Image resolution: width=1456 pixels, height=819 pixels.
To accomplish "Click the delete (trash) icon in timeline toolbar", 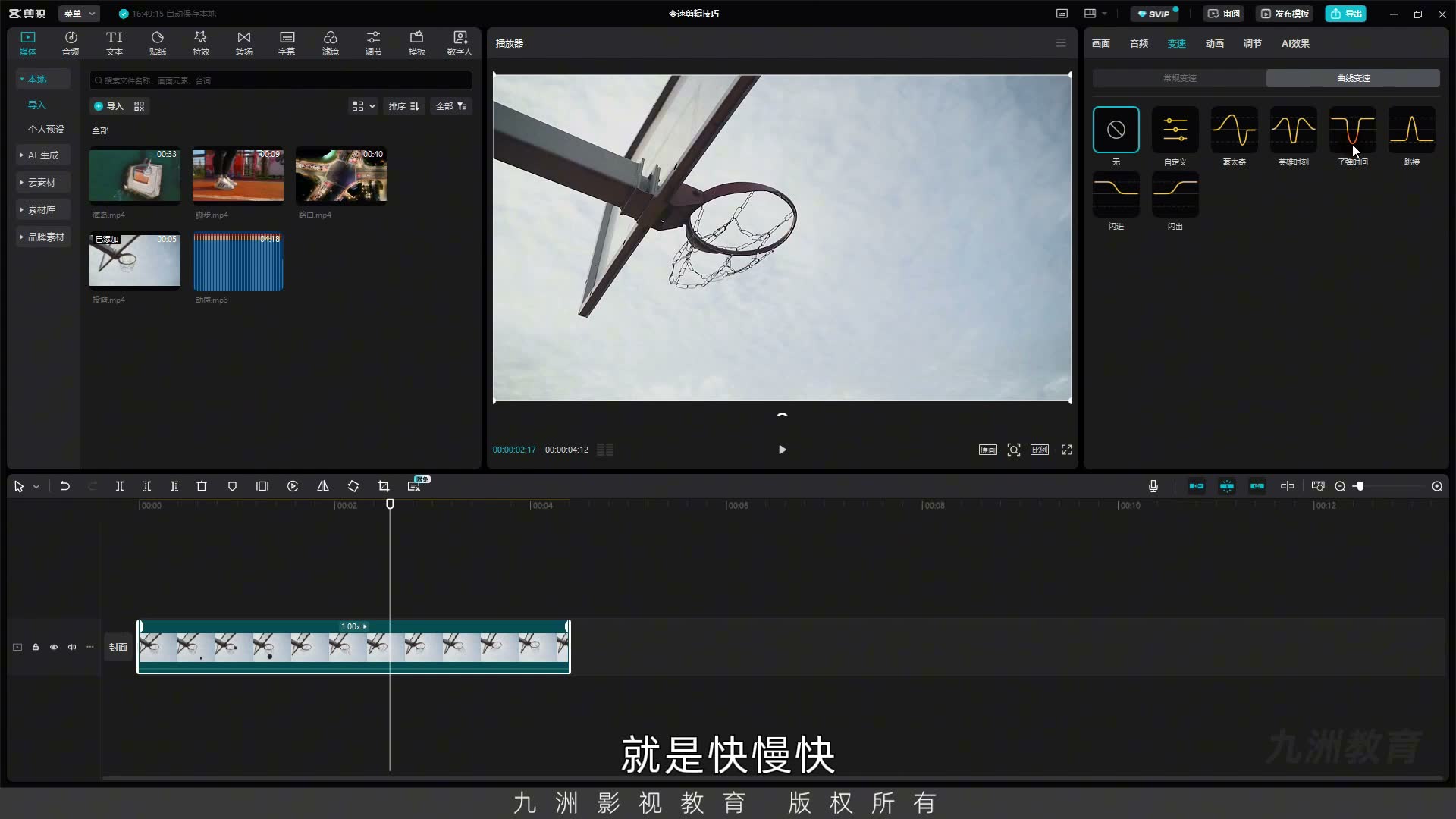I will (x=202, y=486).
